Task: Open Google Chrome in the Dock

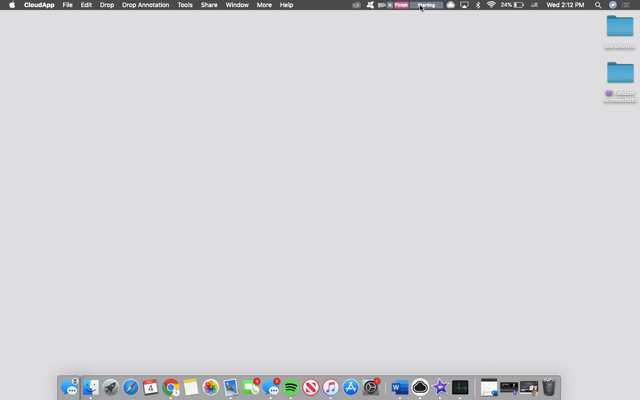Action: tap(171, 387)
